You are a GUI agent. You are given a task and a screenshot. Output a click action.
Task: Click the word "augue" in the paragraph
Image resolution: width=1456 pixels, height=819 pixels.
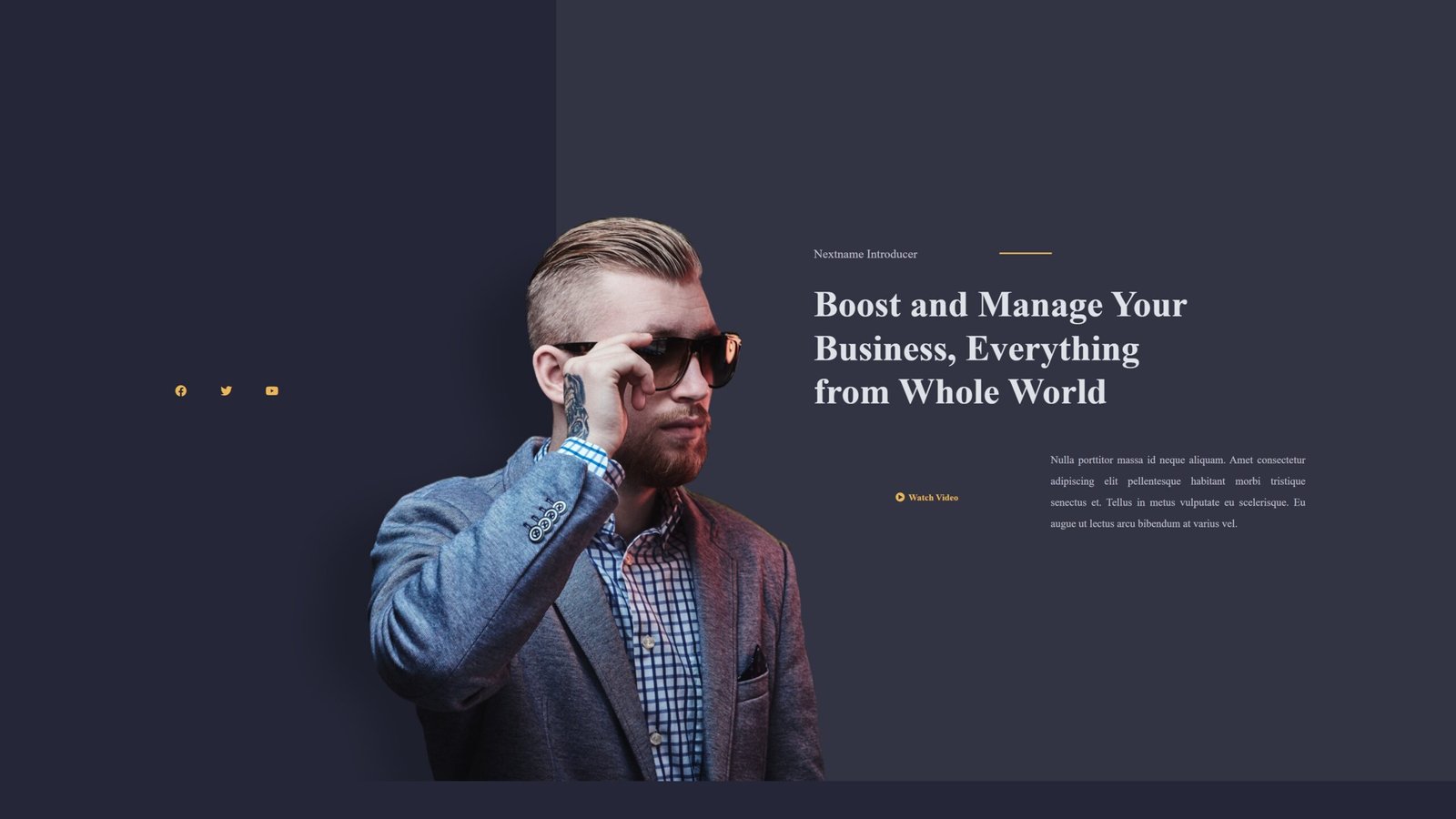[x=1062, y=524]
